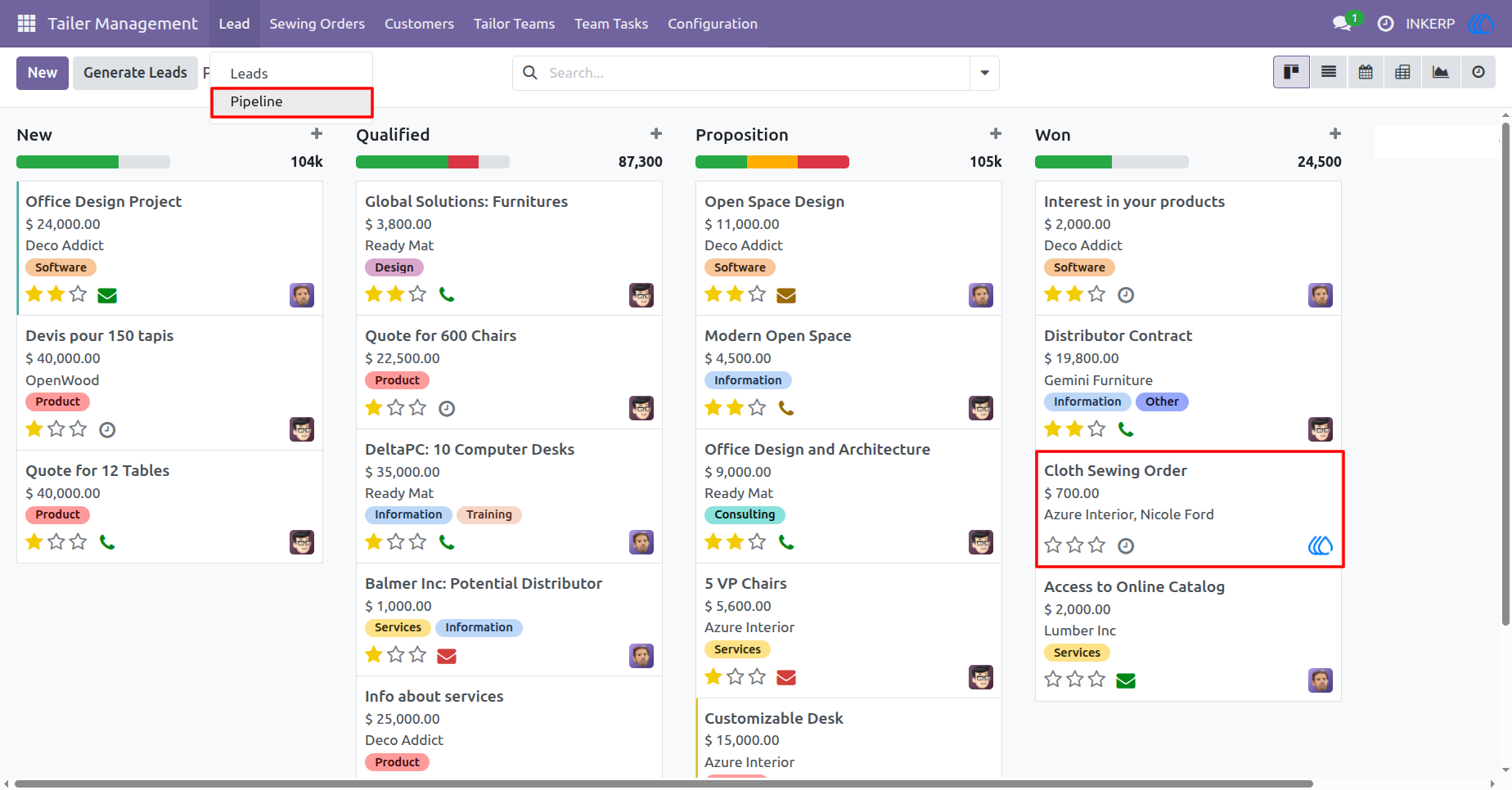Click the New column progress bar
The height and width of the screenshot is (790, 1512).
pyautogui.click(x=93, y=162)
